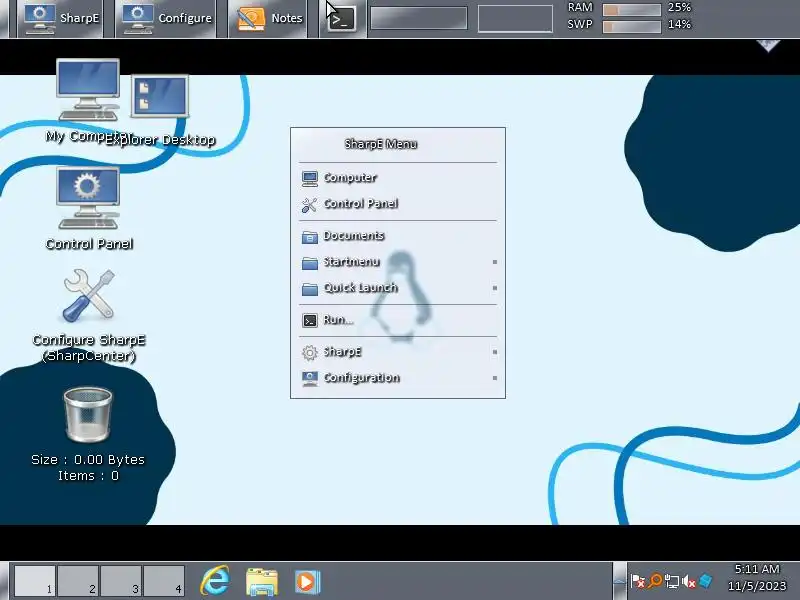Switch to virtual desktop 2
This screenshot has height=600, width=800.
(x=78, y=581)
